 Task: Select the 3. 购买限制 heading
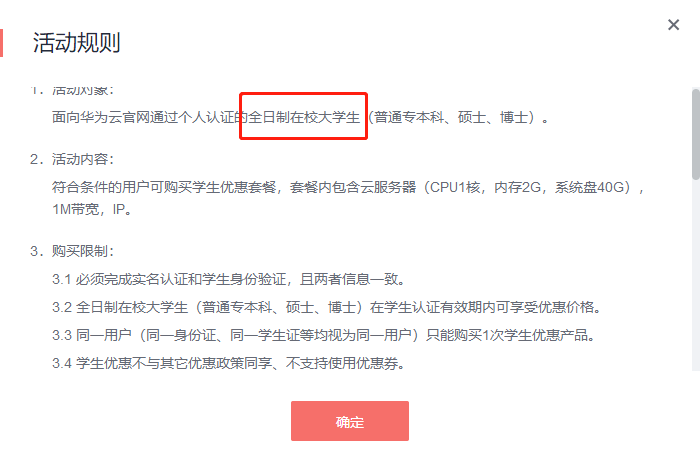coord(72,251)
